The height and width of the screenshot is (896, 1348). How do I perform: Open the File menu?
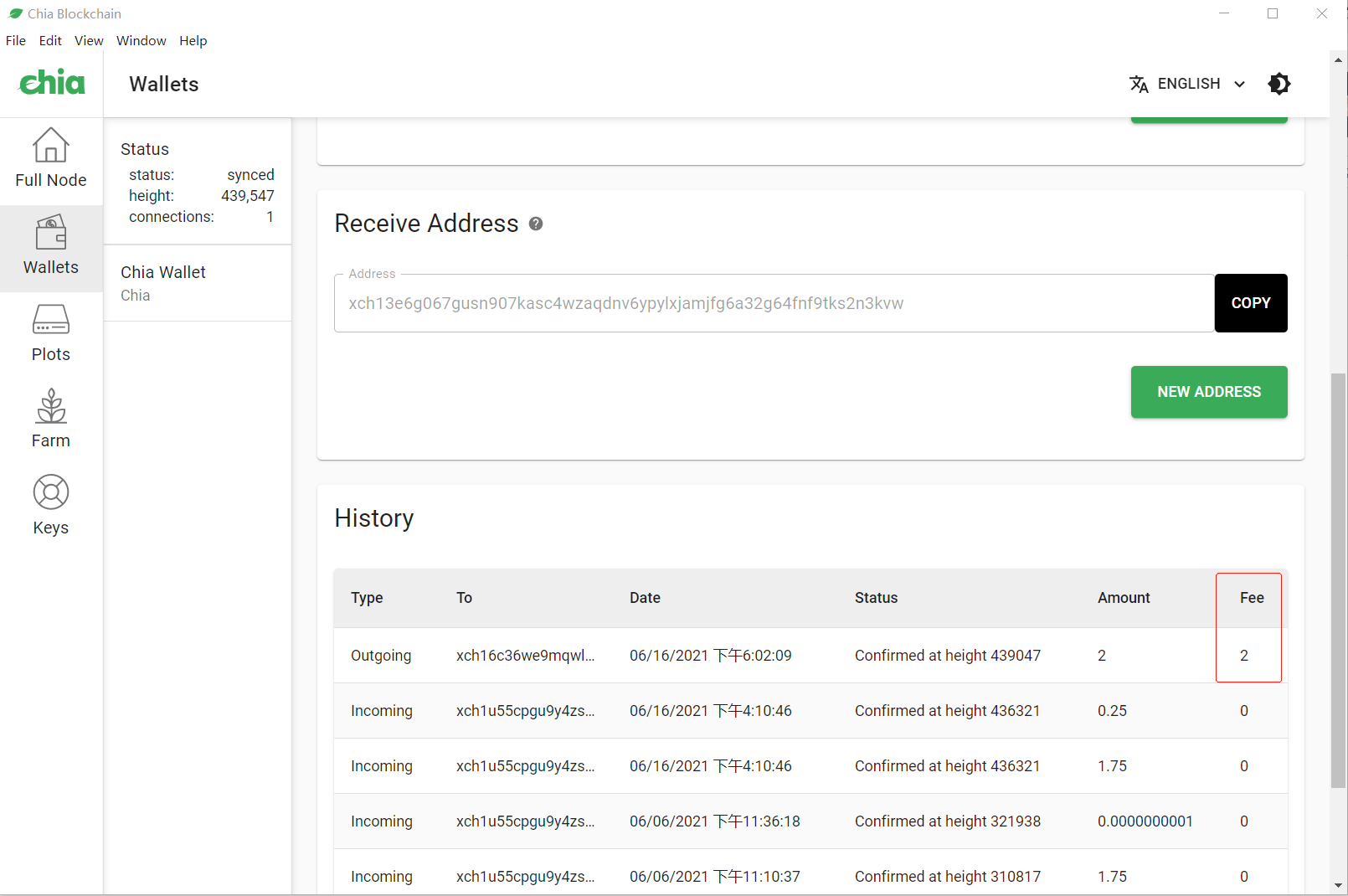pos(16,40)
